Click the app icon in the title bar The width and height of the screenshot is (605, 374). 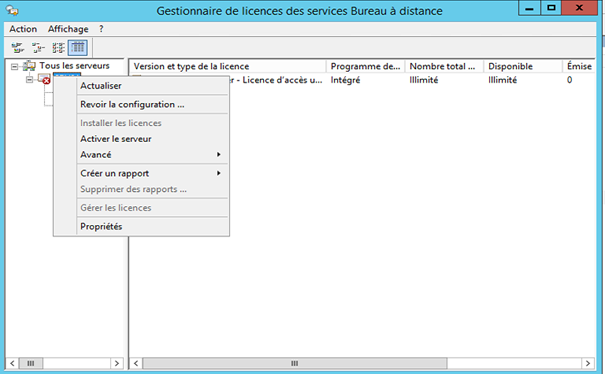(12, 10)
